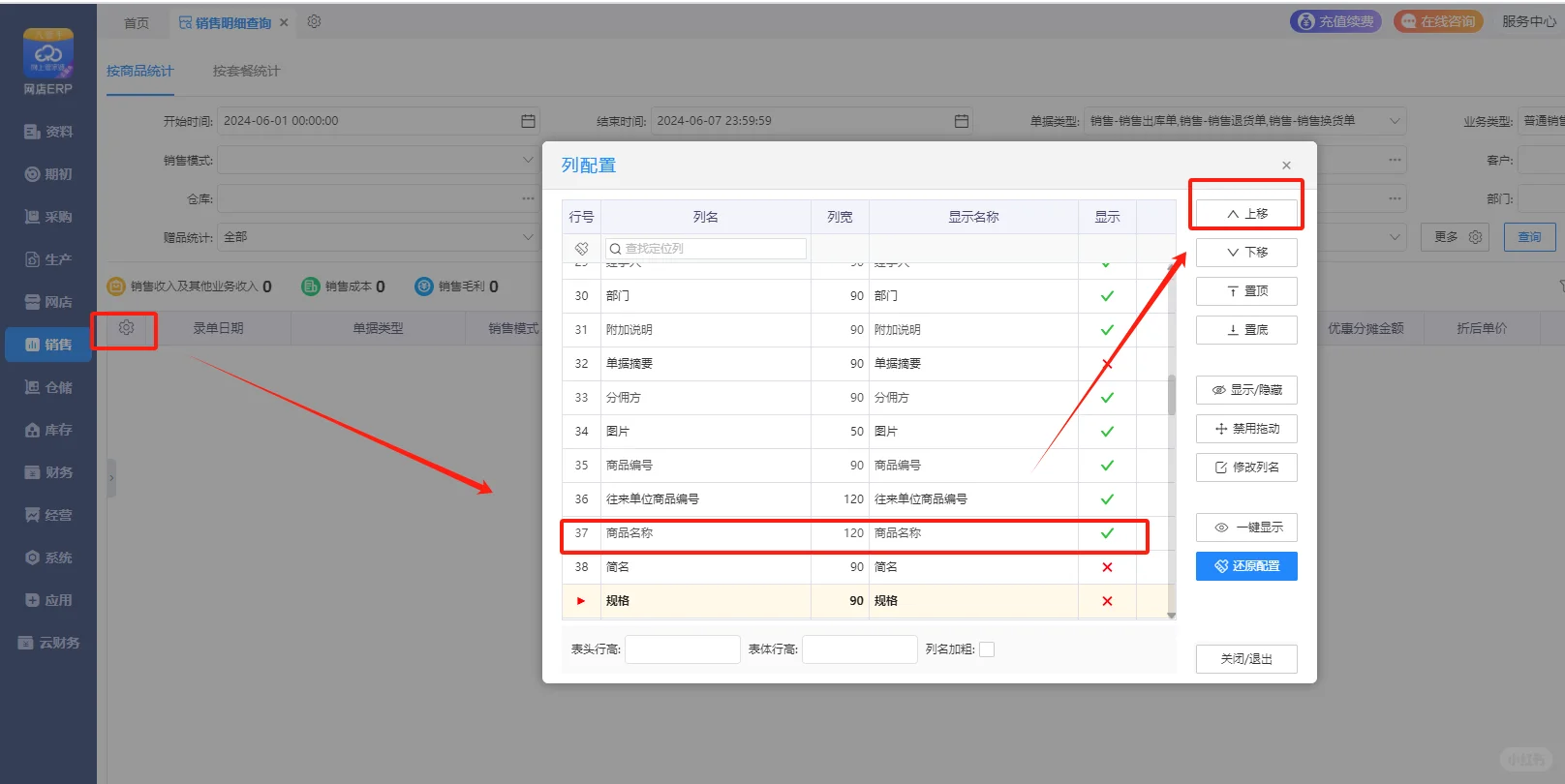Open the 经营 sidebar module
Image resolution: width=1565 pixels, height=784 pixels.
point(48,515)
